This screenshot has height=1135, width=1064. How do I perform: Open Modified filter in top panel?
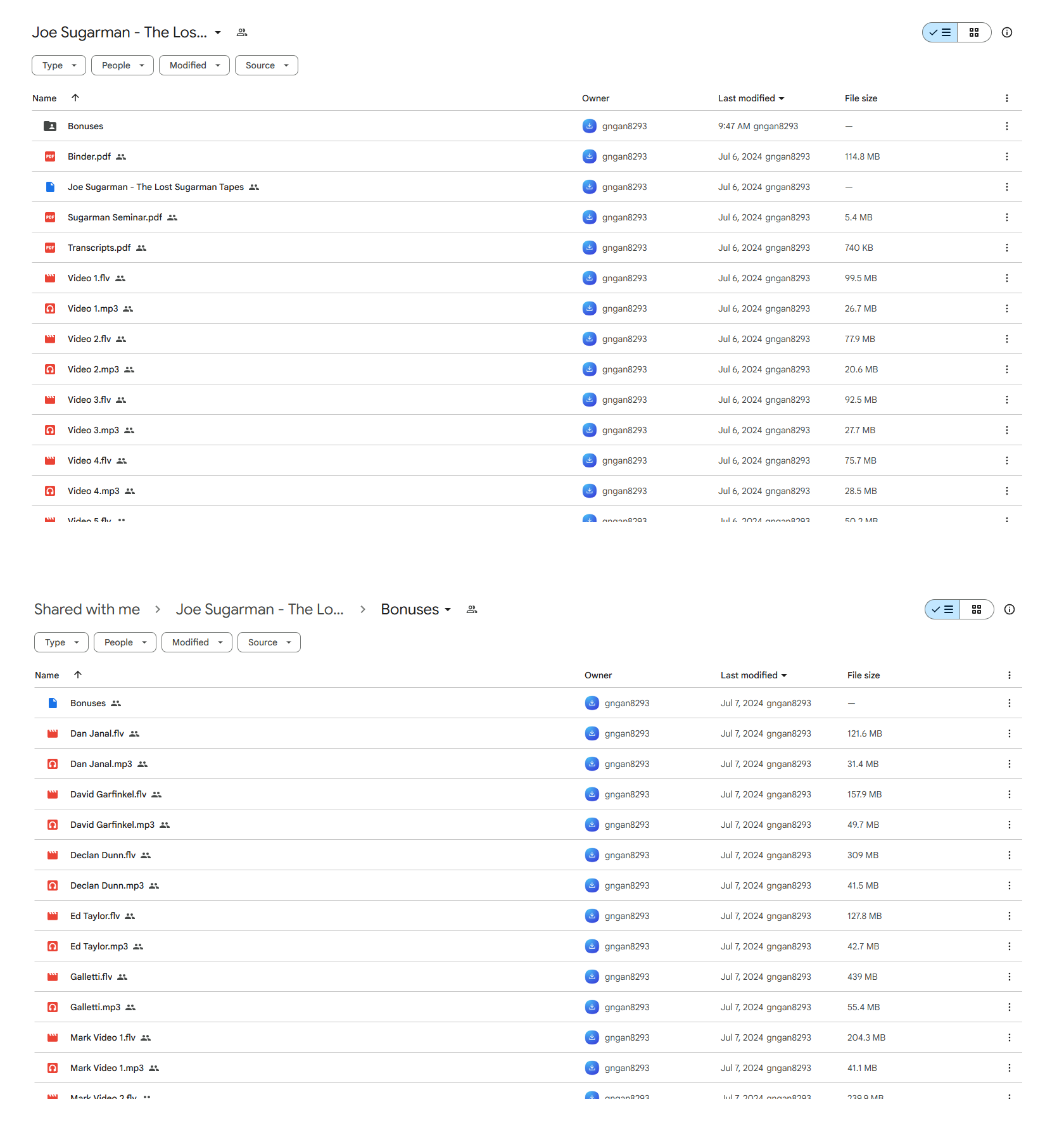pyautogui.click(x=194, y=65)
